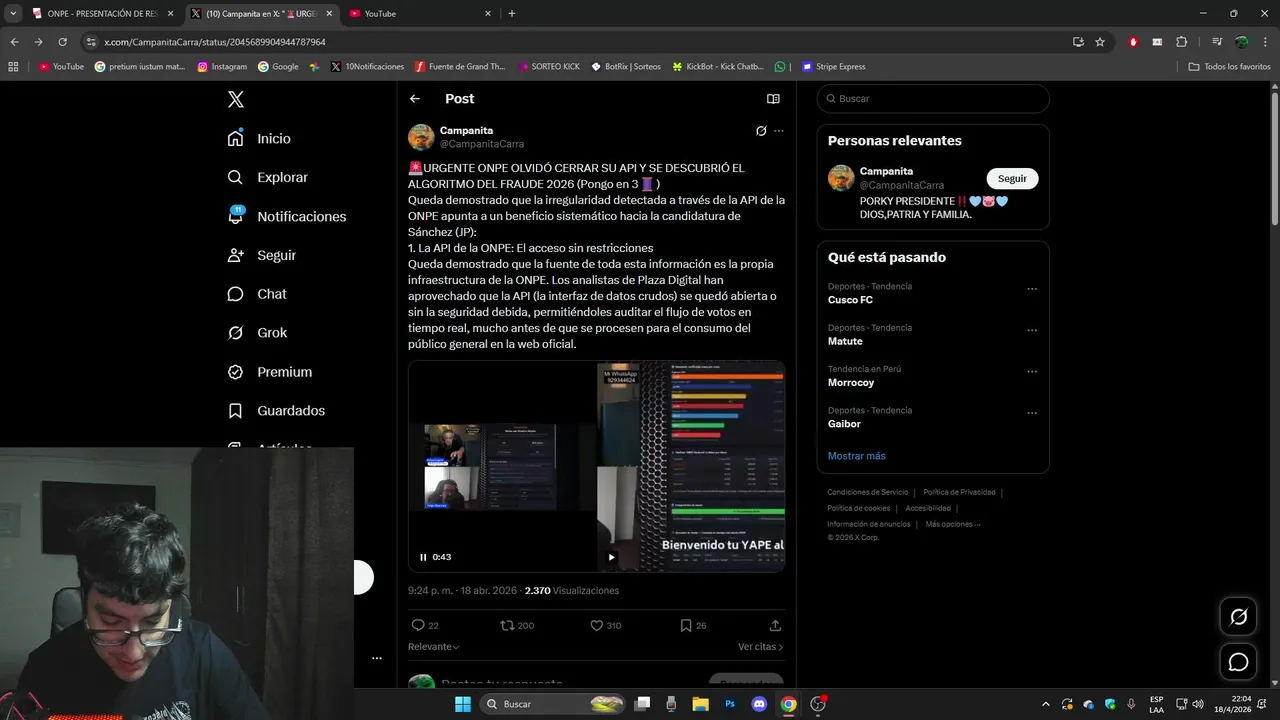Open options for Matute trend

point(1032,331)
